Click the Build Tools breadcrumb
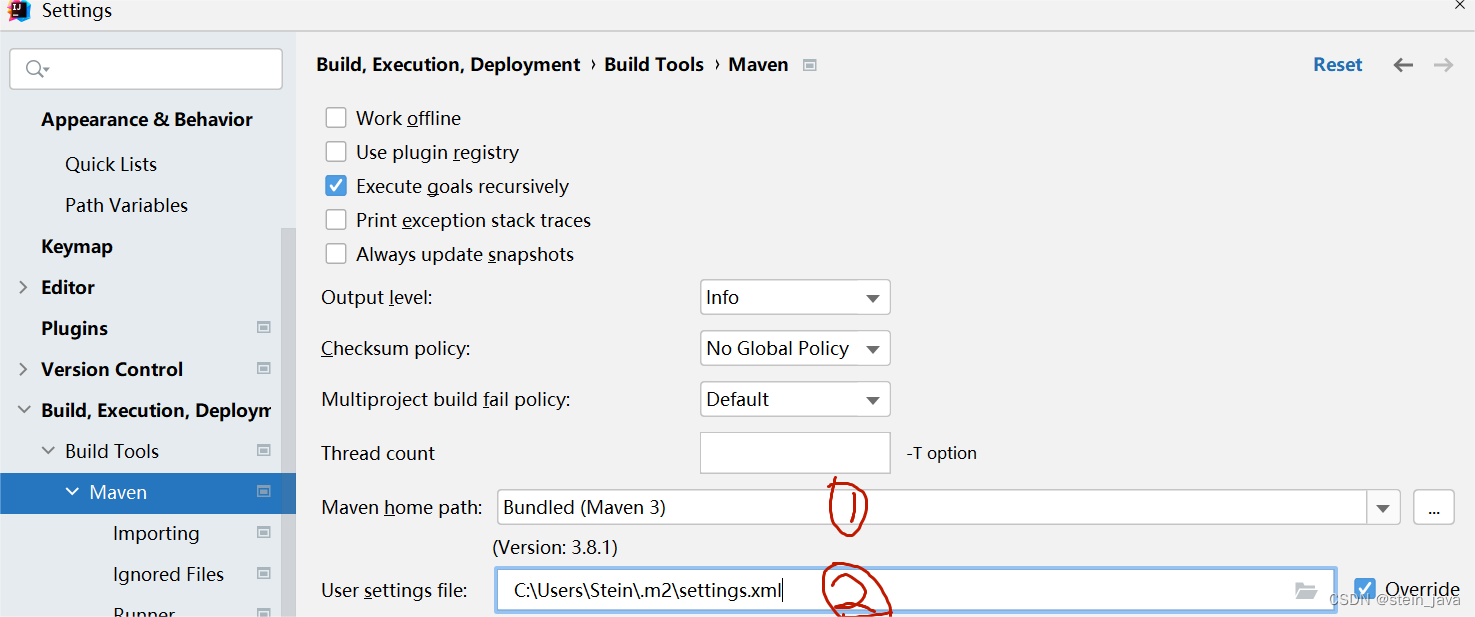This screenshot has height=617, width=1475. (654, 65)
